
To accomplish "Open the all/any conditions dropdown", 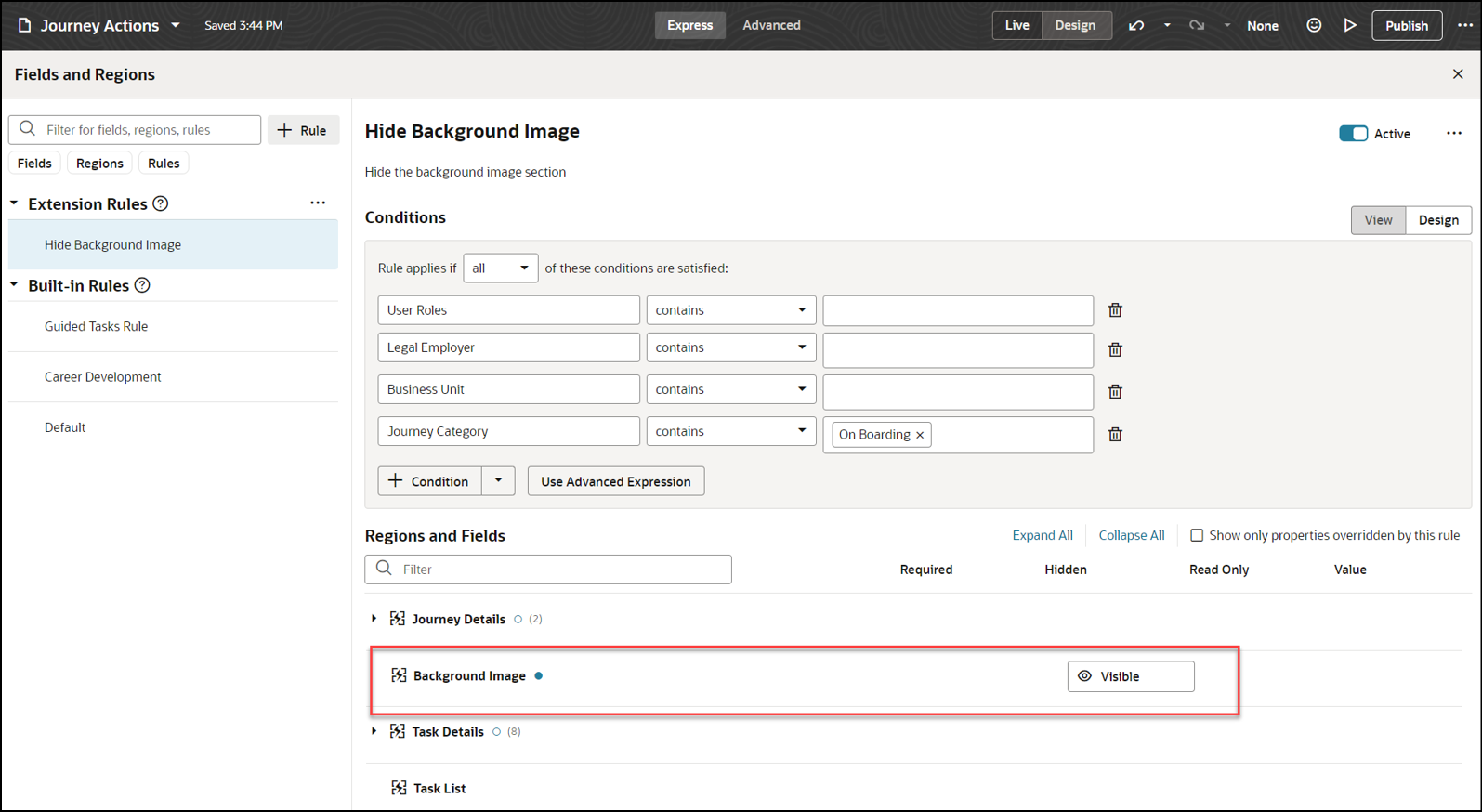I will click(x=500, y=268).
